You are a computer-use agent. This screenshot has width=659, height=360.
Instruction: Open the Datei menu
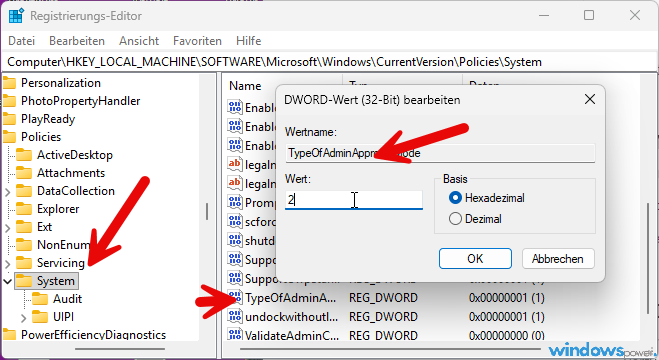21,41
